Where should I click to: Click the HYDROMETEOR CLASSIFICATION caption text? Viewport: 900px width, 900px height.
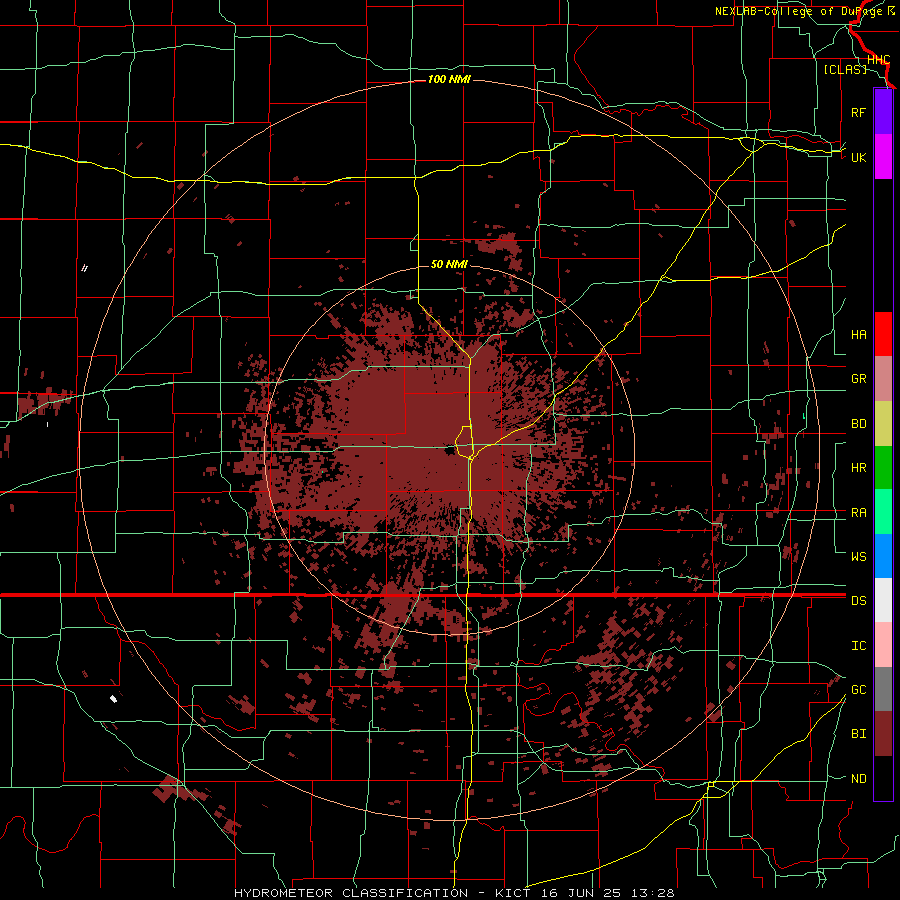351,893
